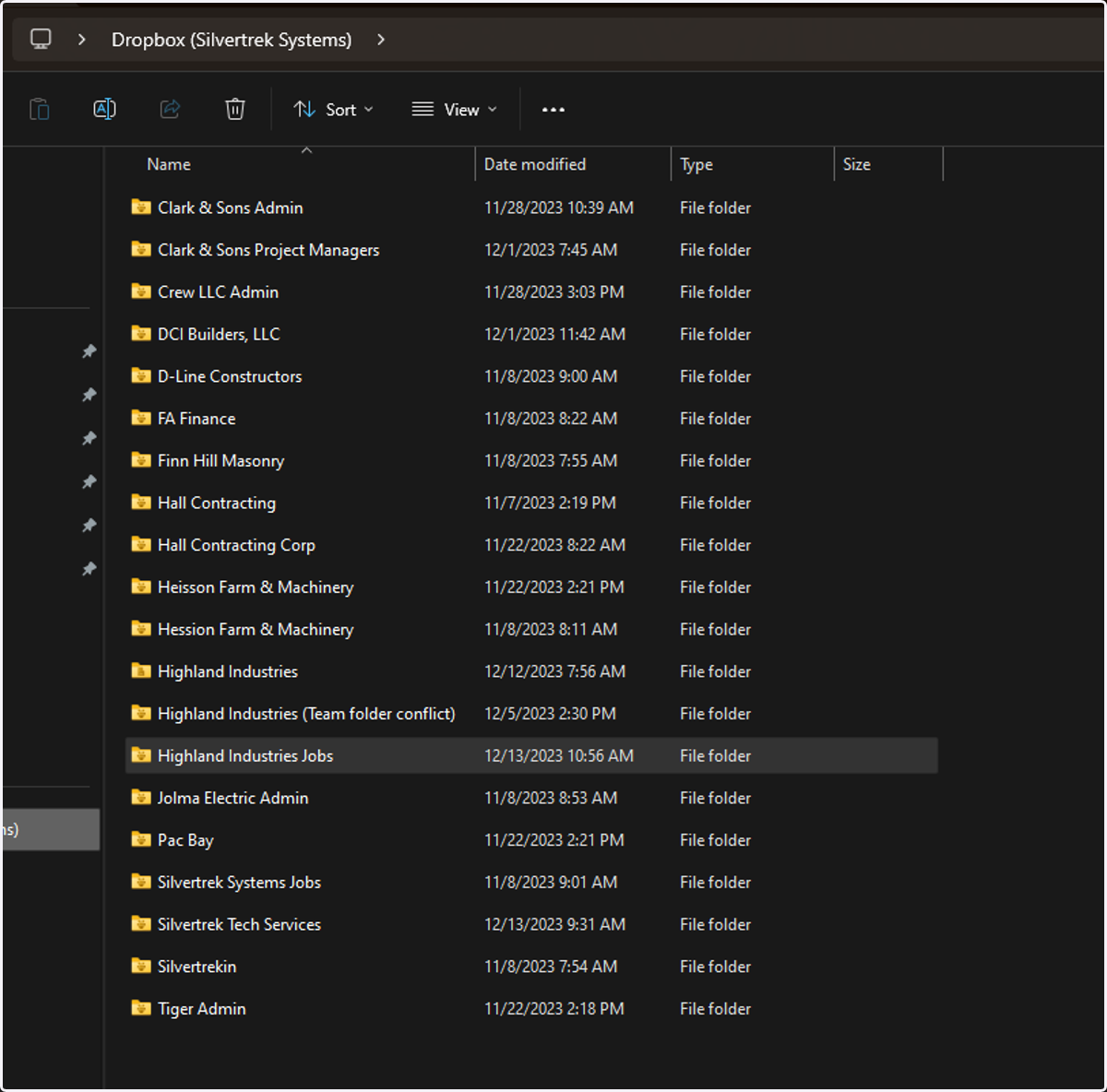
Task: Select the Highland Industries folder dated 12/12/2023
Action: click(x=228, y=671)
